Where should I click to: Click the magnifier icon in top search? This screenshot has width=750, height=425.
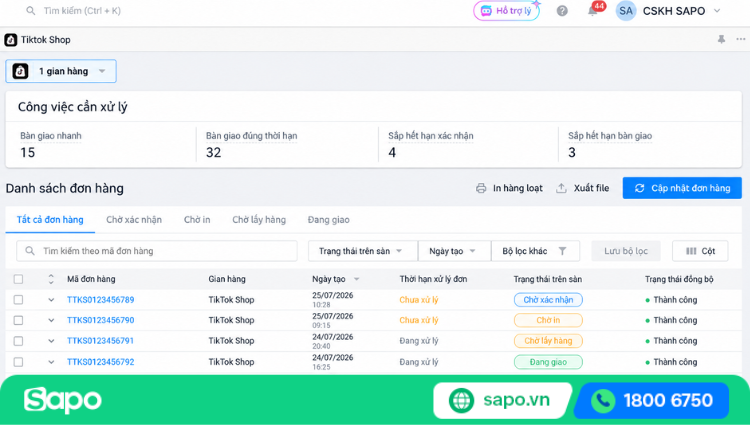[x=31, y=11]
